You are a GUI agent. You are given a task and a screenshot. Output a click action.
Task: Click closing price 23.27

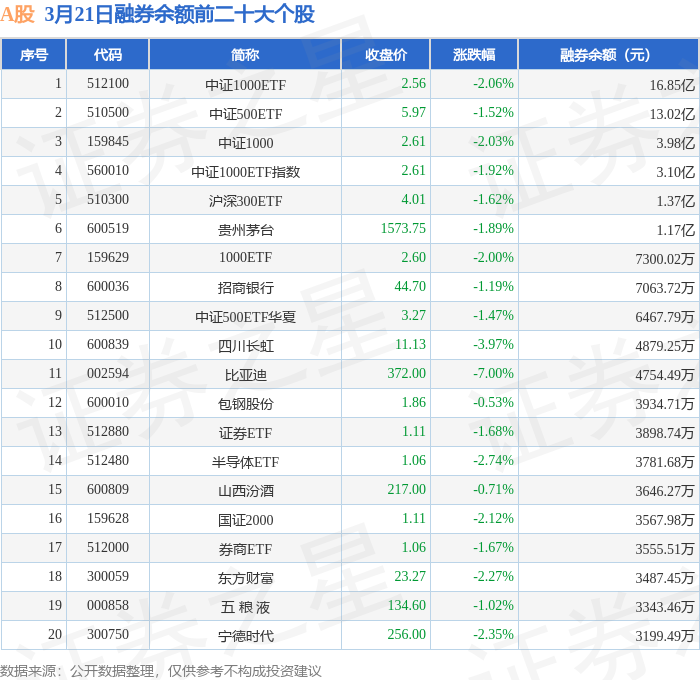[x=410, y=576]
